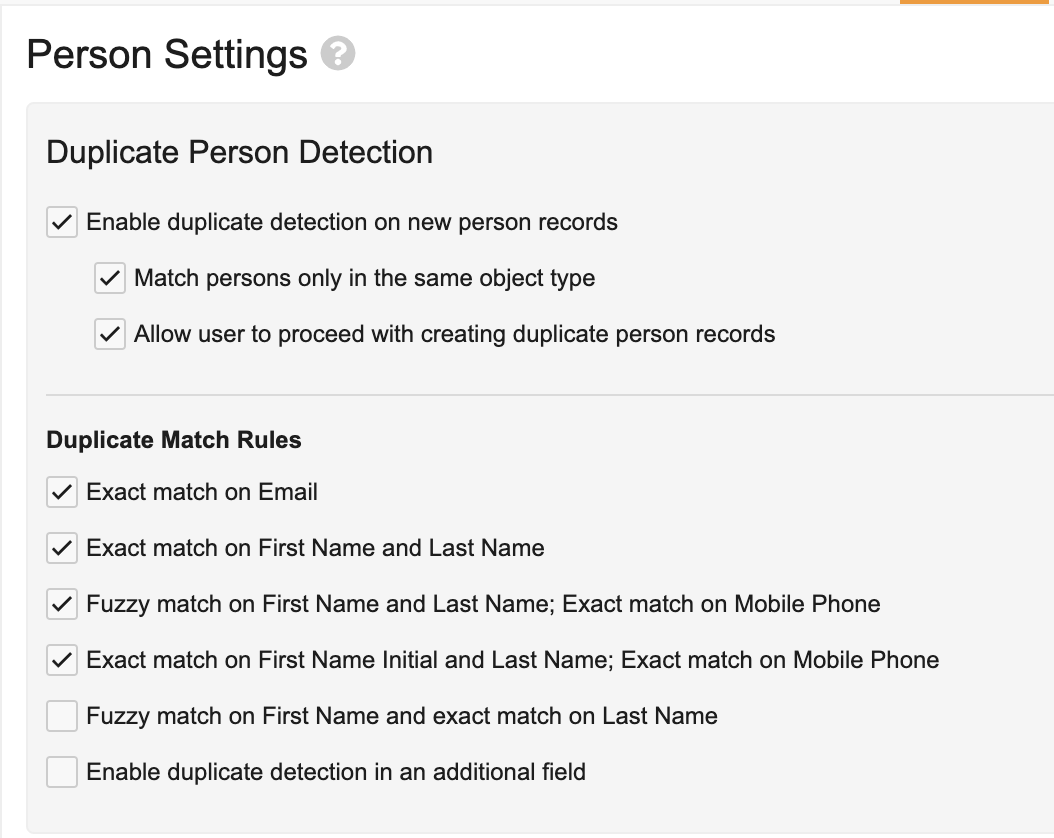Viewport: 1054px width, 838px height.
Task: Click 'Enable duplicate detection in an additional field' label
Action: tap(336, 772)
